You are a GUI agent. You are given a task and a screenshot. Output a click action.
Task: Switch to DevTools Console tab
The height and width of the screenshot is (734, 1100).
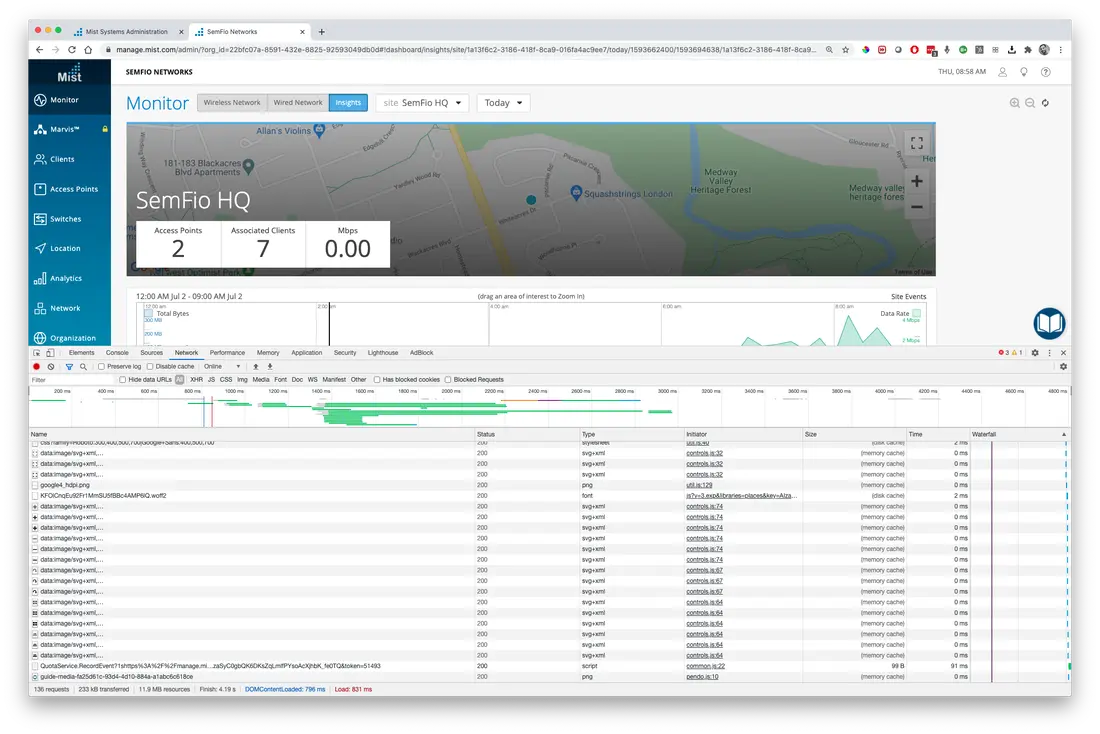(x=117, y=353)
